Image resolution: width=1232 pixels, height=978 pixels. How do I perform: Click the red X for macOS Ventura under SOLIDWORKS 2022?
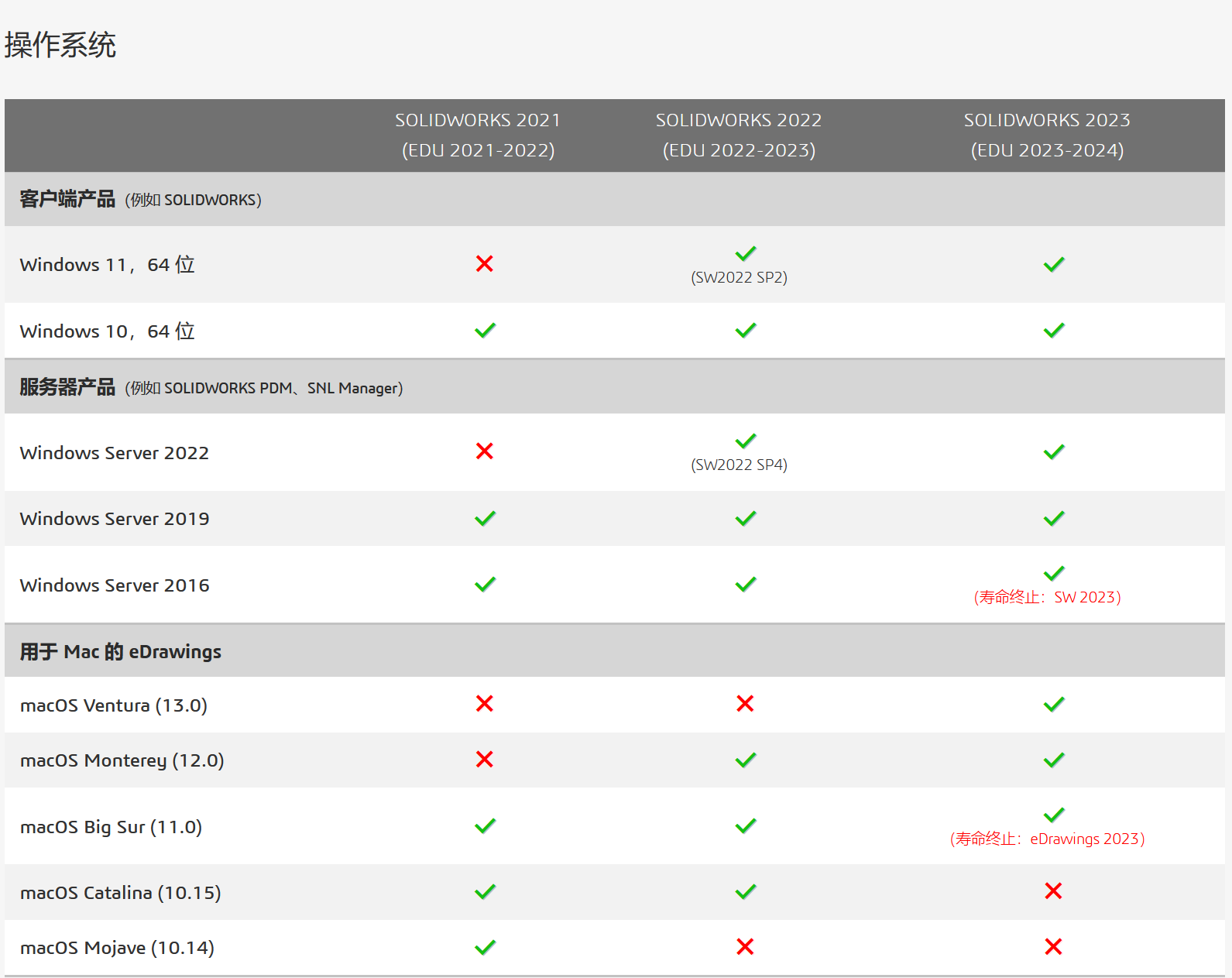click(745, 704)
